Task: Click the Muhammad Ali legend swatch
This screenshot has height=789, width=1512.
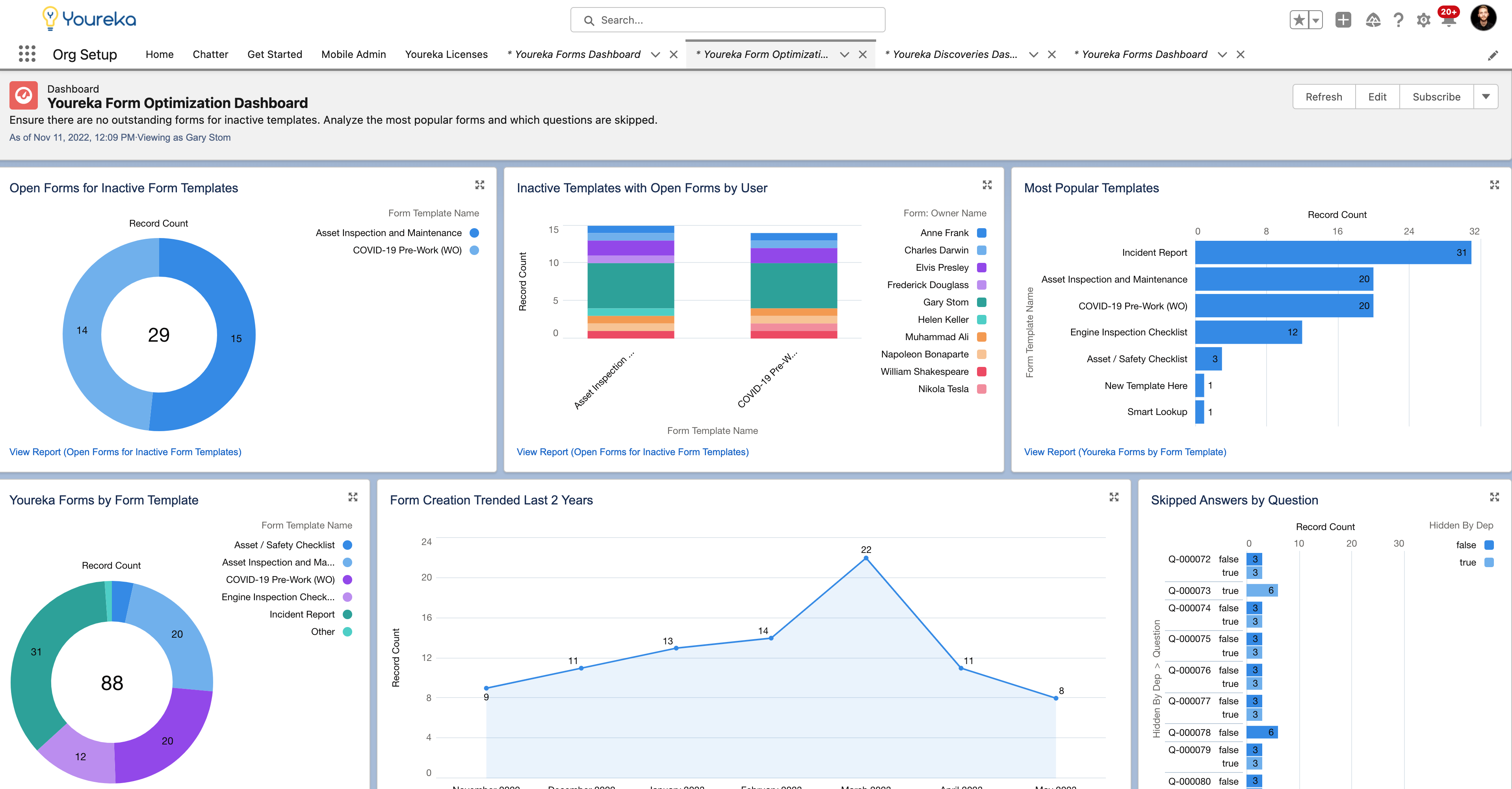Action: 981,337
